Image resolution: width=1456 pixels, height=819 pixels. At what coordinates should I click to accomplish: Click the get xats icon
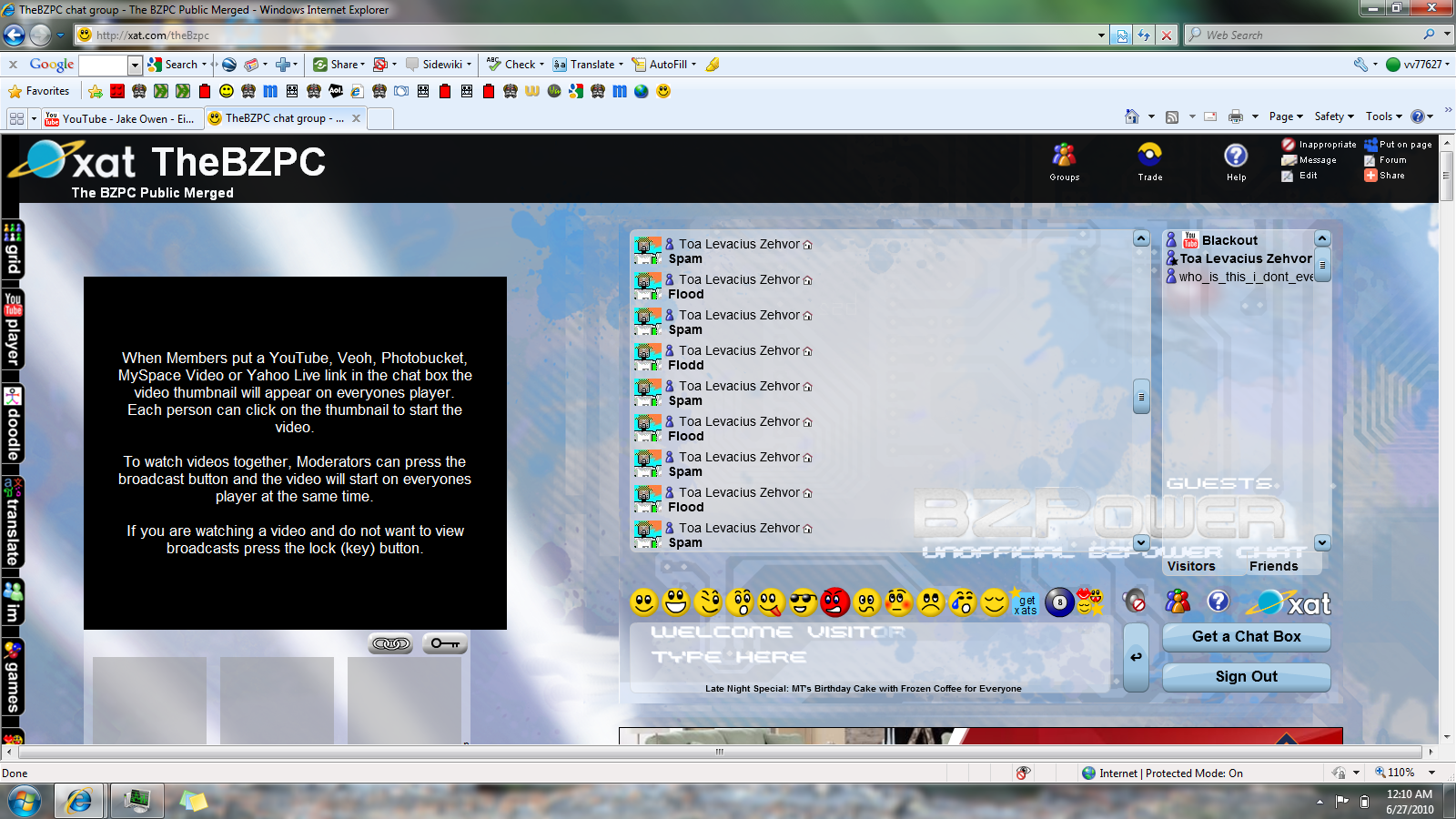click(x=1026, y=602)
